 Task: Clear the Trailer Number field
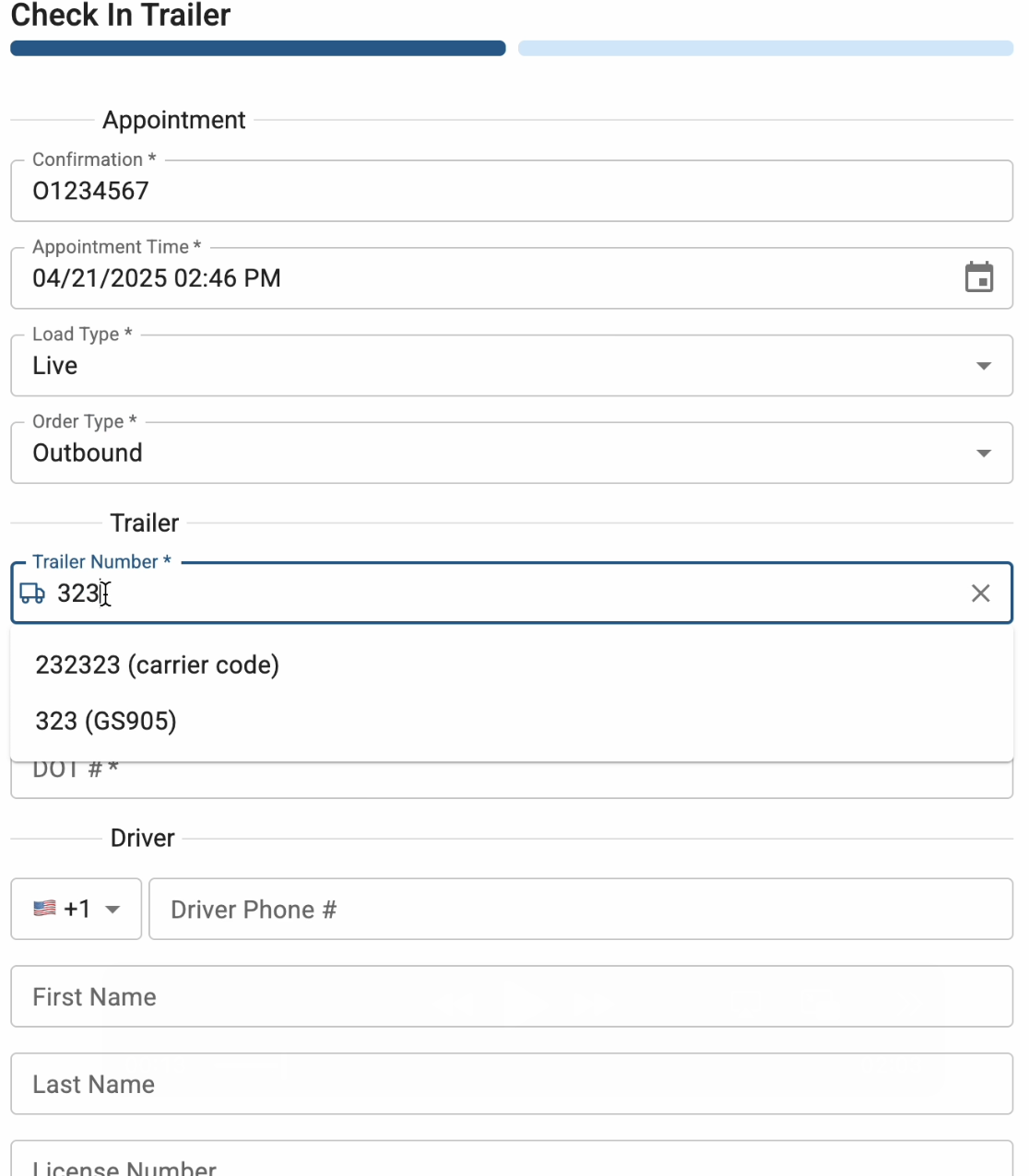pos(980,594)
